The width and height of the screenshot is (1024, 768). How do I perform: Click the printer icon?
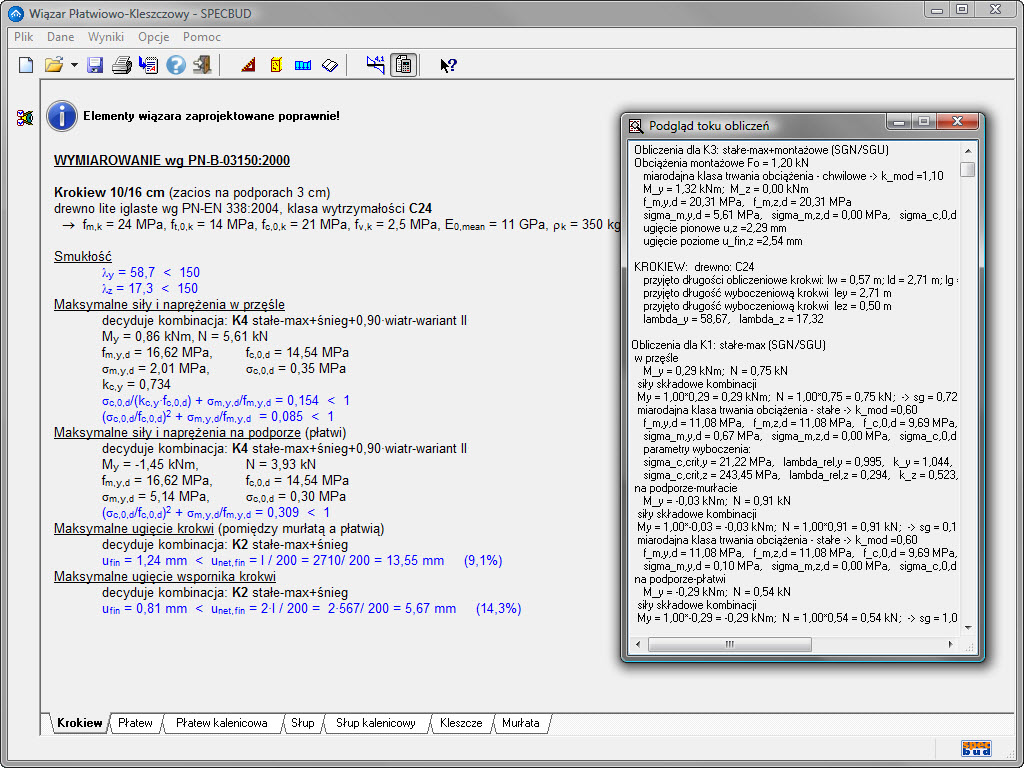pos(122,65)
